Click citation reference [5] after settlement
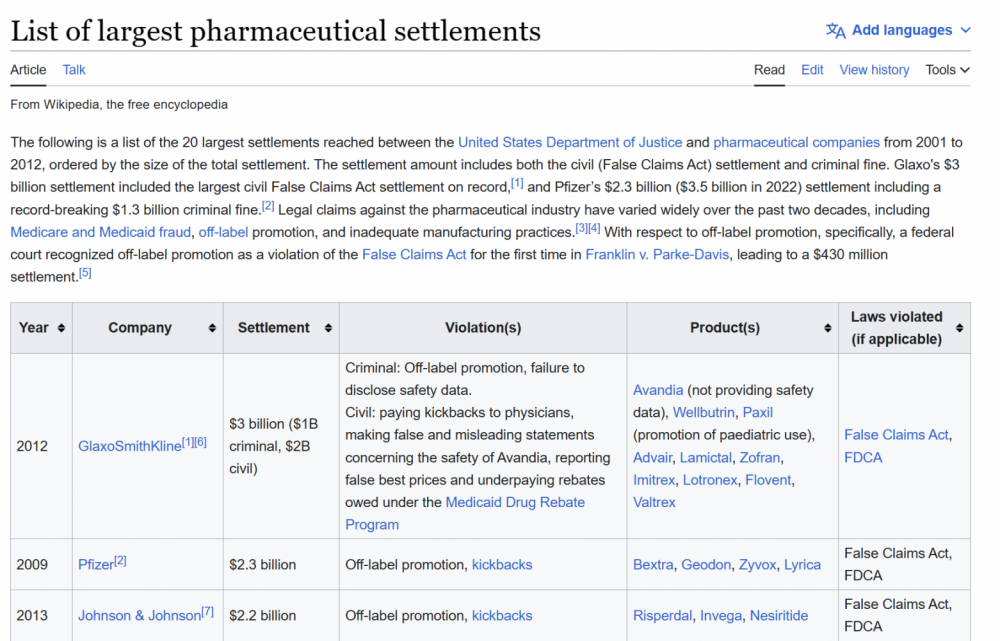The height and width of the screenshot is (641, 1000). (x=85, y=274)
